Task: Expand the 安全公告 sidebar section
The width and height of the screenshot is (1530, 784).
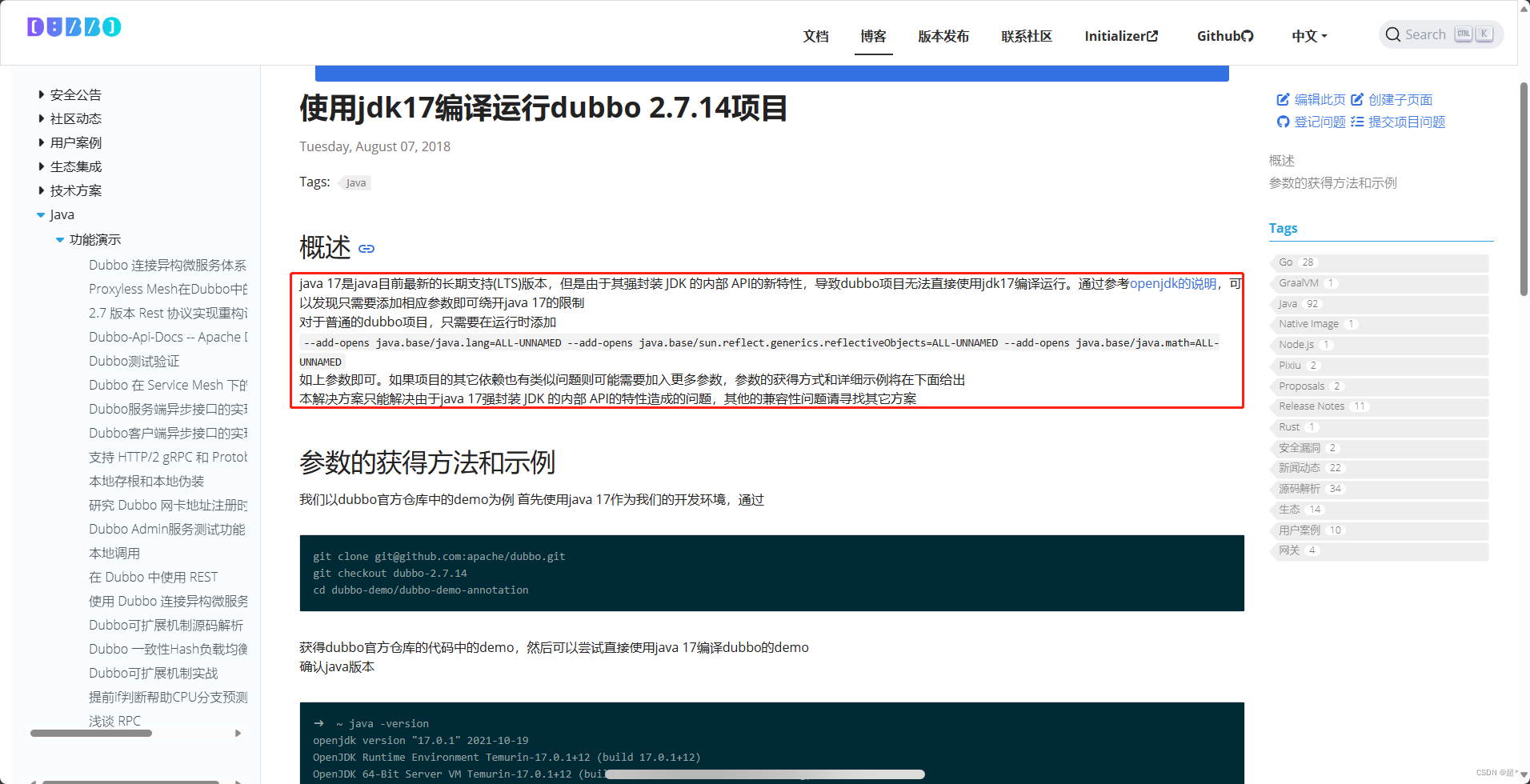Action: [x=42, y=94]
